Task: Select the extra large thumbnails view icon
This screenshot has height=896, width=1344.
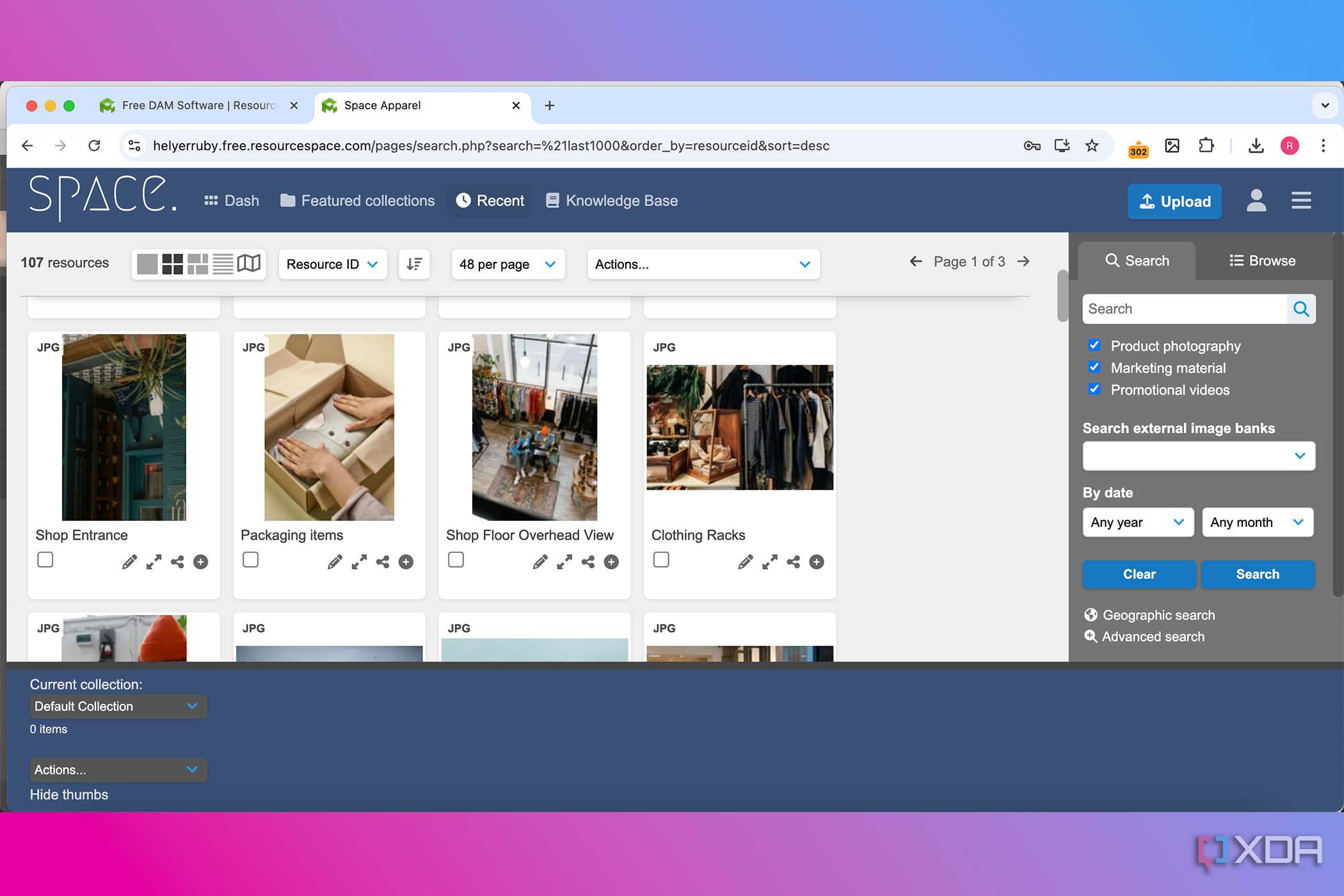Action: coord(147,264)
